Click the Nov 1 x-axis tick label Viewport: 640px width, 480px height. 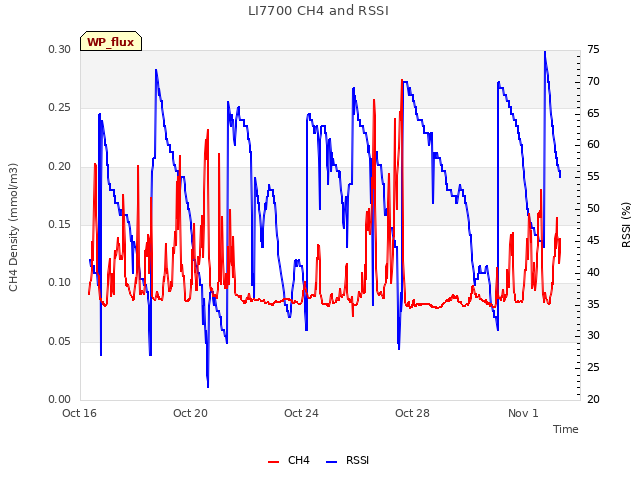pyautogui.click(x=523, y=413)
